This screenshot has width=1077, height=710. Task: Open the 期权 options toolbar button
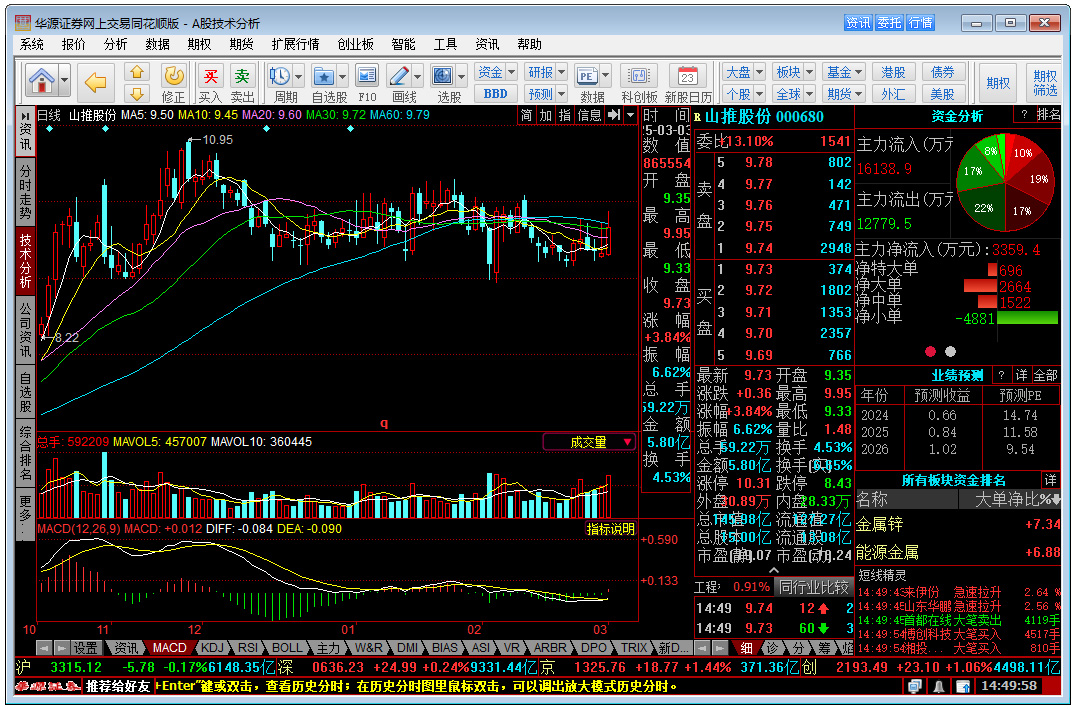(998, 83)
